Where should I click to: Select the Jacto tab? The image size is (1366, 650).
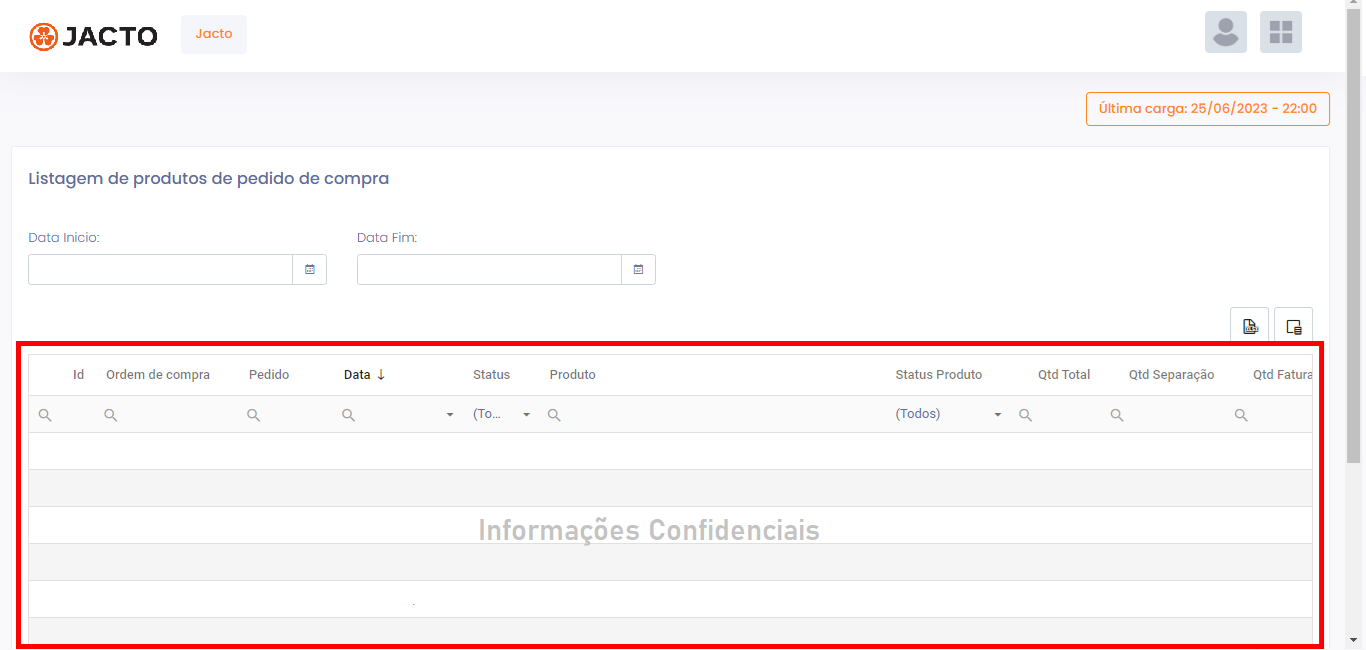click(x=214, y=34)
